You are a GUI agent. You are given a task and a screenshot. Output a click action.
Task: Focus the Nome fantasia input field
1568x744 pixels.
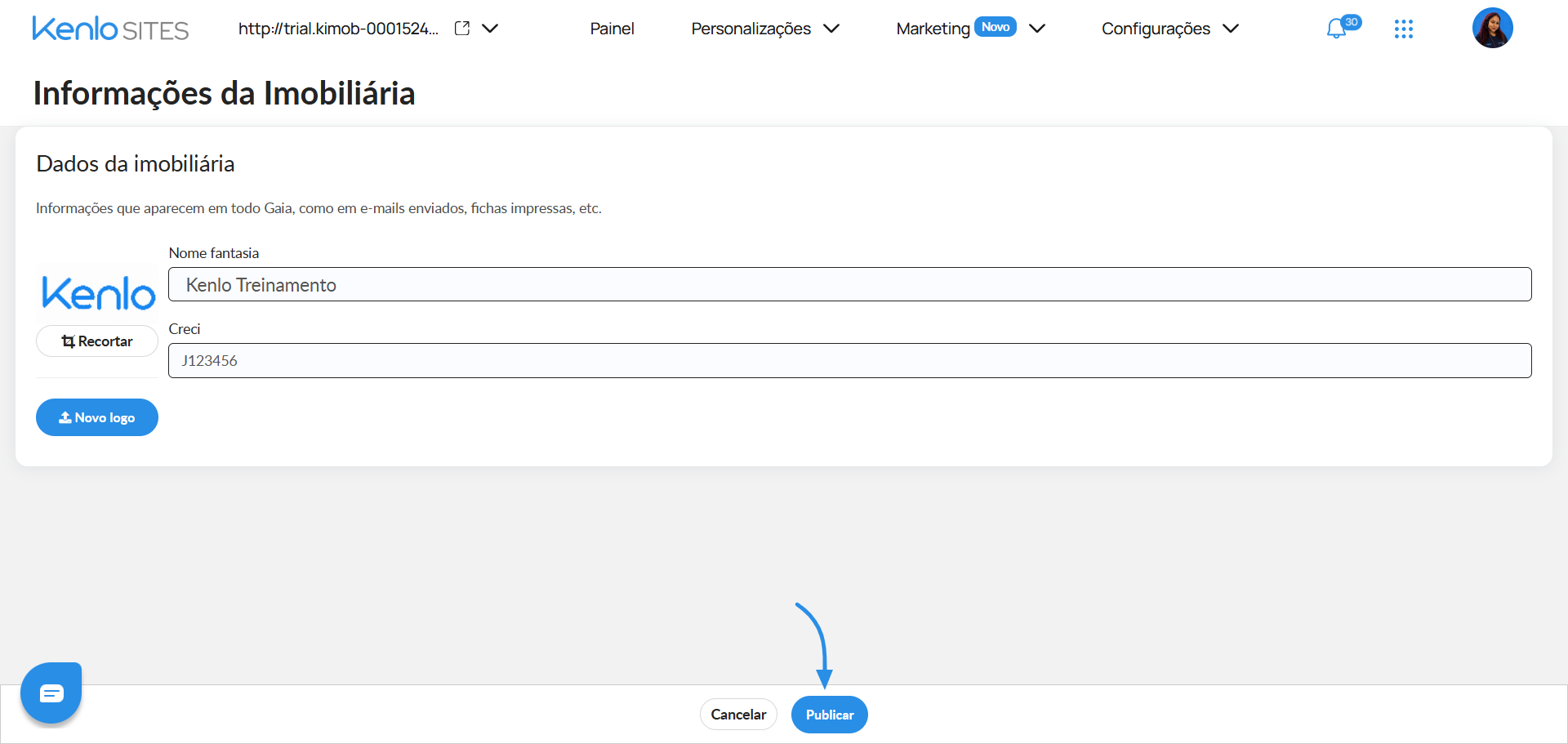849,284
